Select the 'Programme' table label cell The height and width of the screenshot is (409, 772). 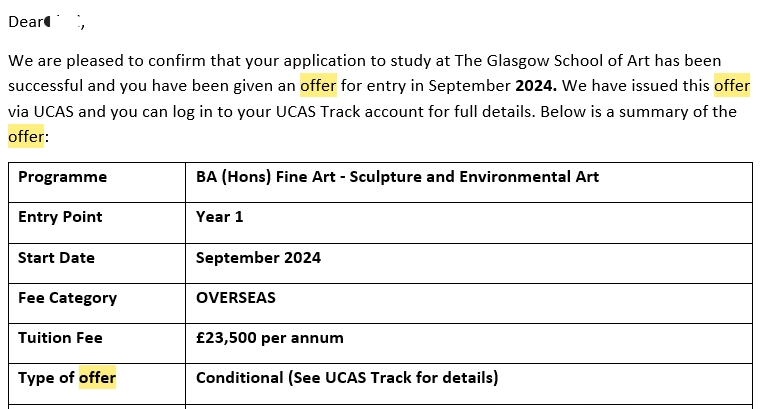click(x=97, y=182)
